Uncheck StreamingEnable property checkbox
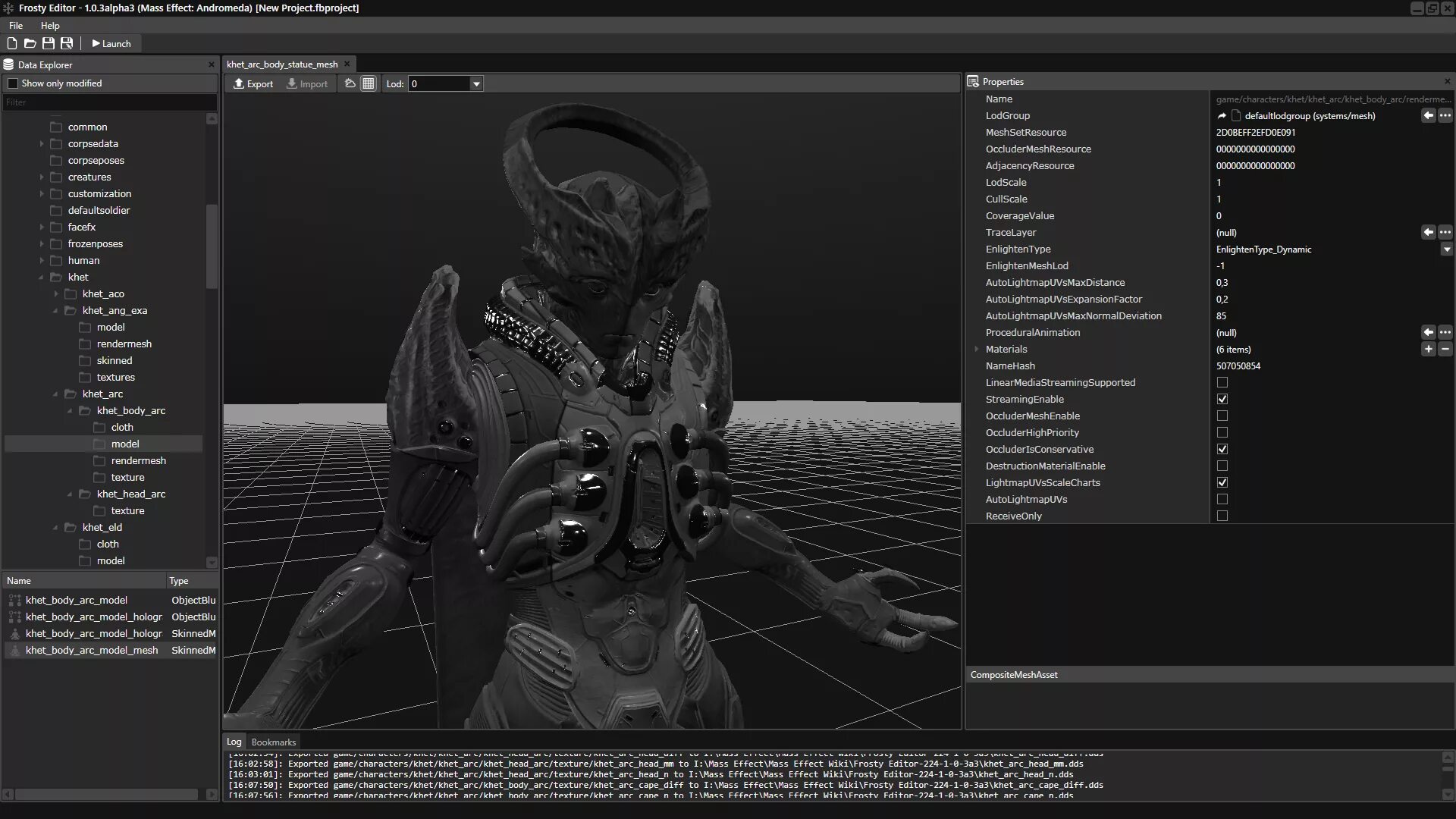The width and height of the screenshot is (1456, 819). coord(1222,399)
